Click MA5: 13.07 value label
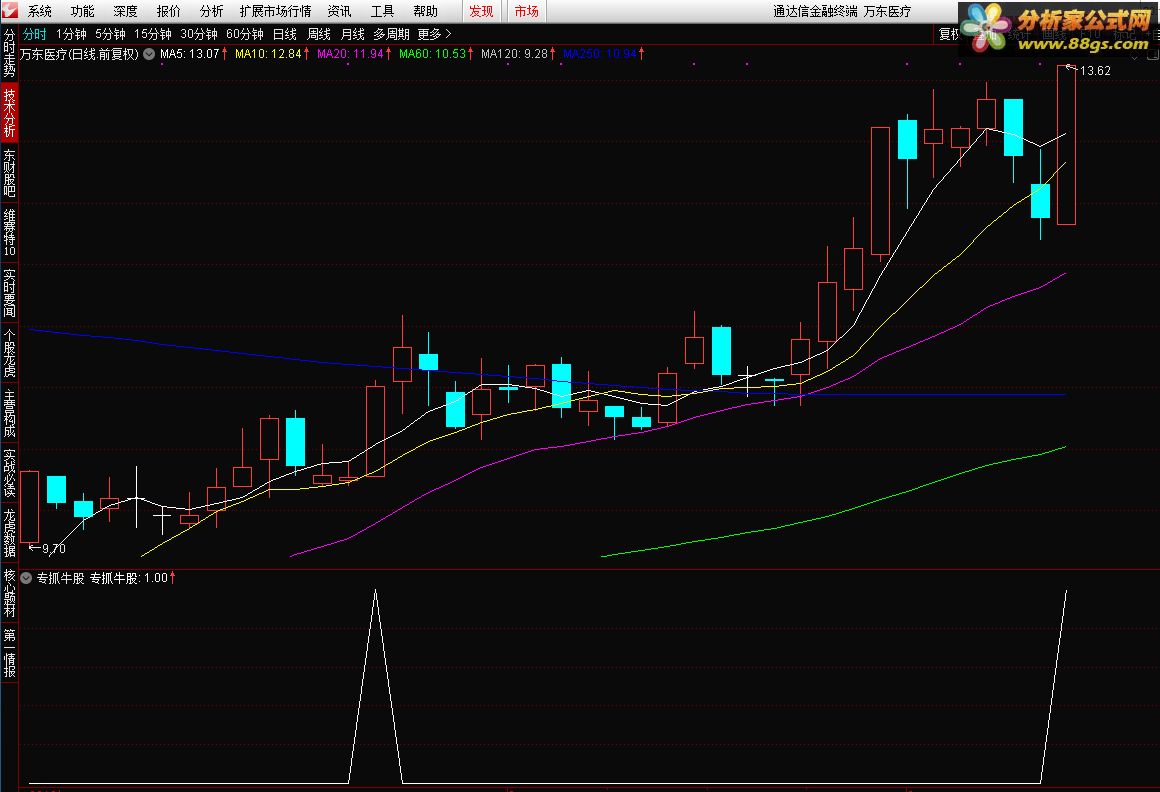 tap(189, 54)
